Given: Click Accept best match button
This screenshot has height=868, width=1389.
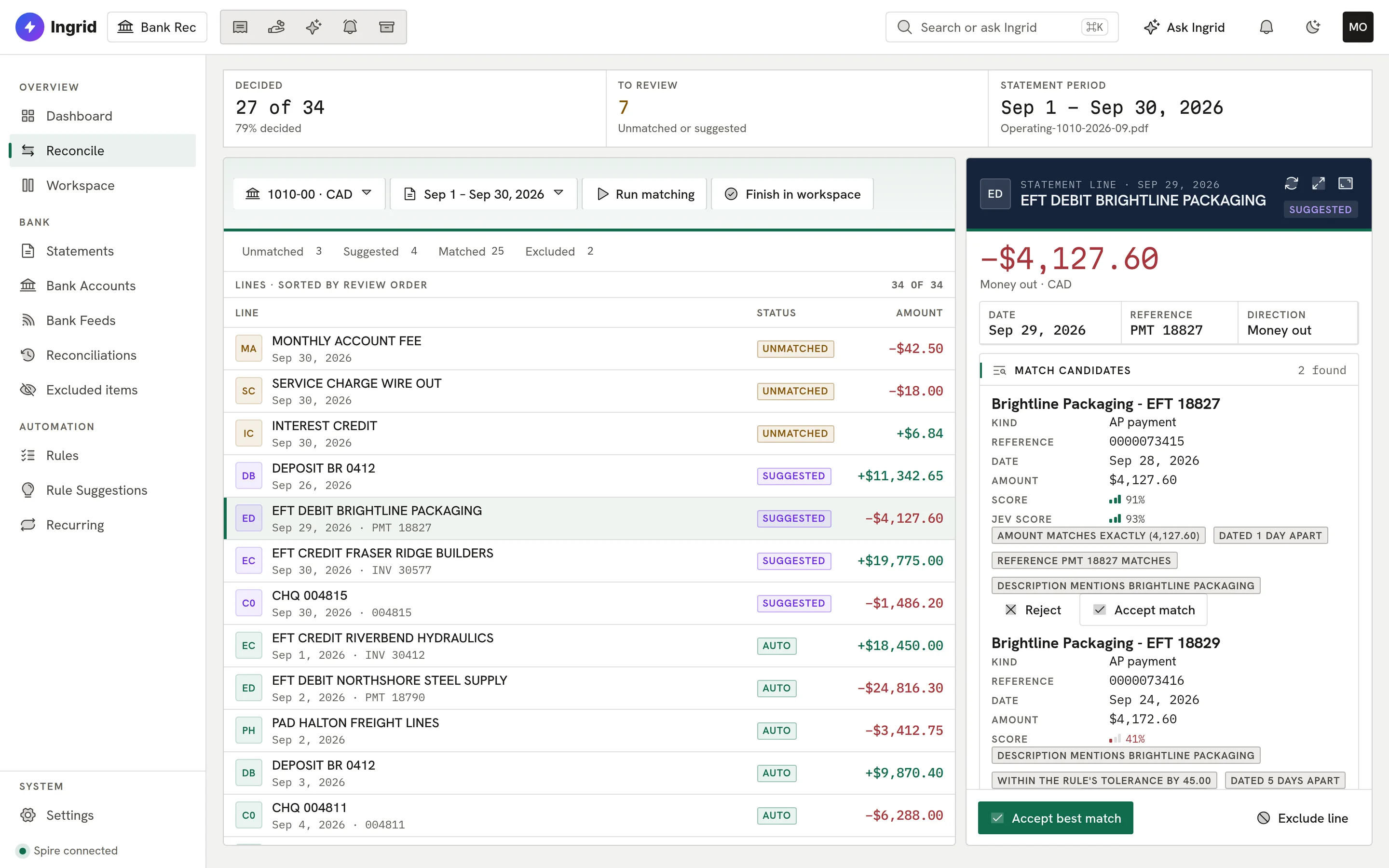Looking at the screenshot, I should point(1055,818).
